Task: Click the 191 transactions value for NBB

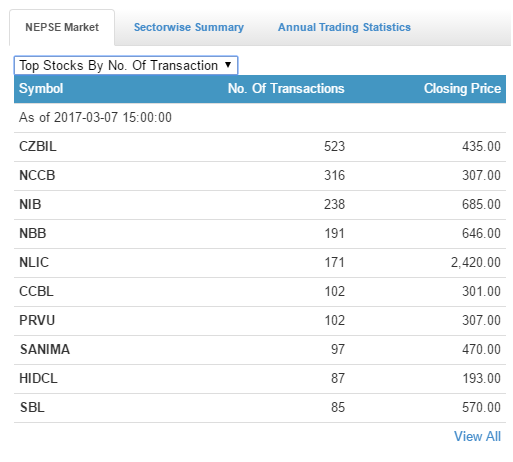Action: [334, 233]
